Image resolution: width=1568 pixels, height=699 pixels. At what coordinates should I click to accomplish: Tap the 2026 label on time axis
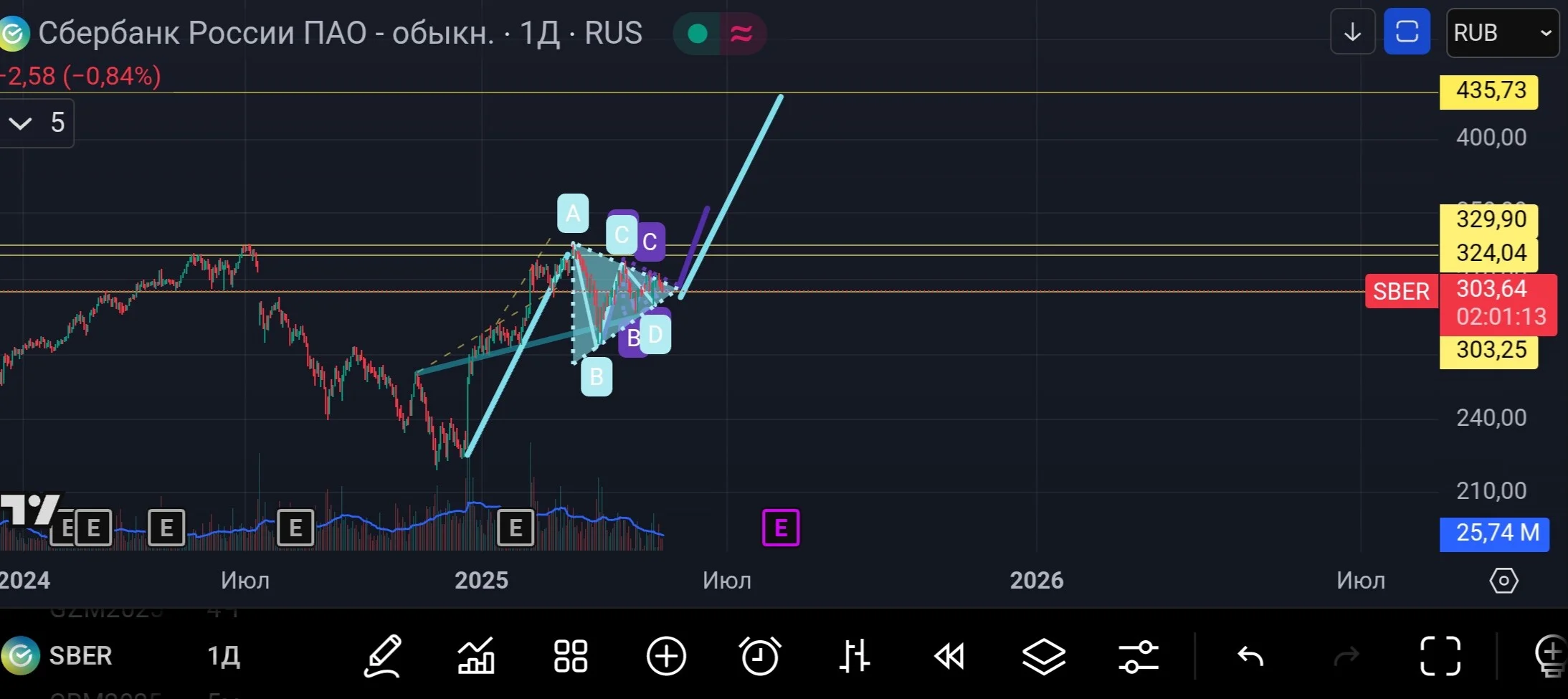click(1037, 580)
